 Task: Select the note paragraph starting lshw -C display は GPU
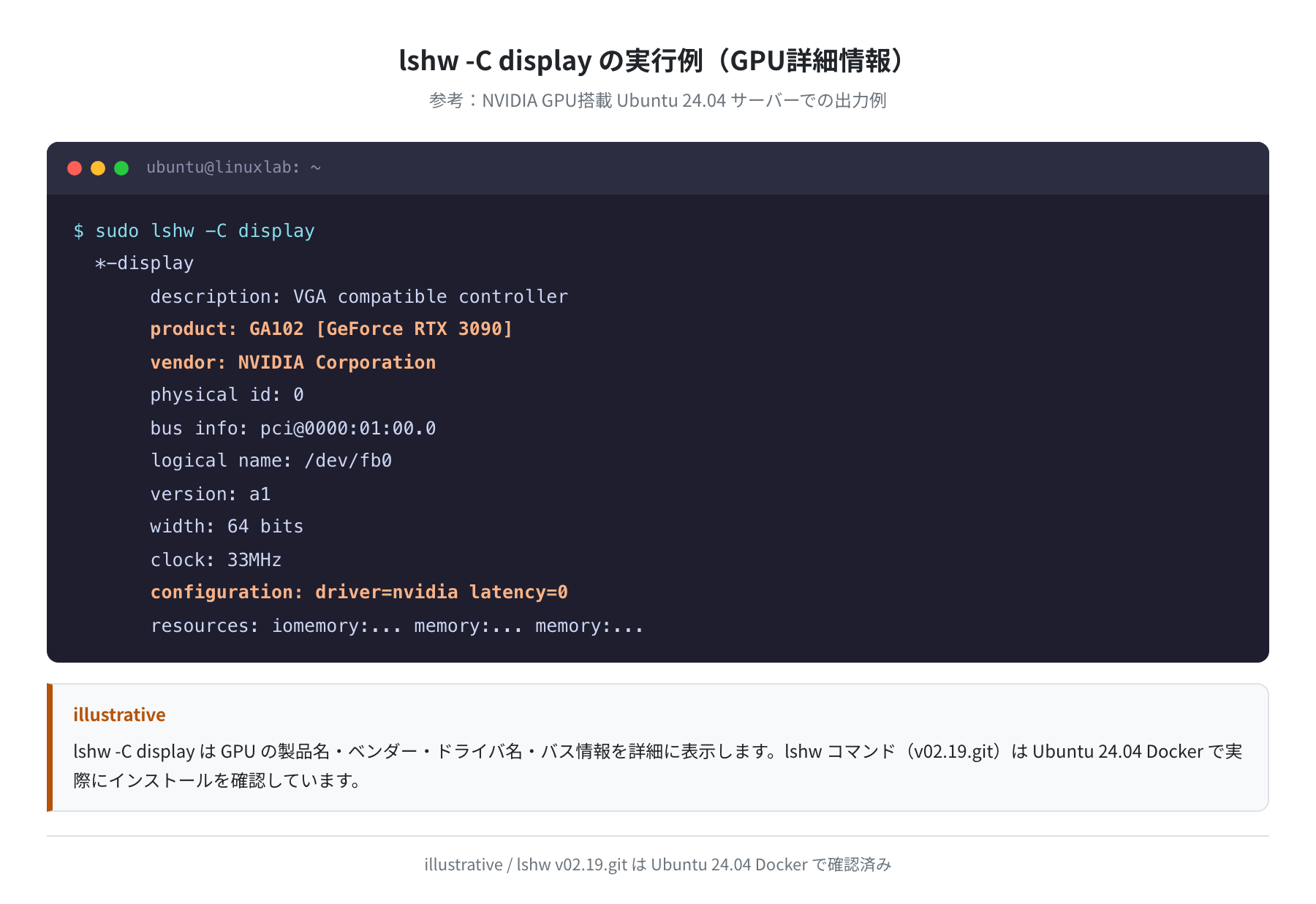point(658,766)
